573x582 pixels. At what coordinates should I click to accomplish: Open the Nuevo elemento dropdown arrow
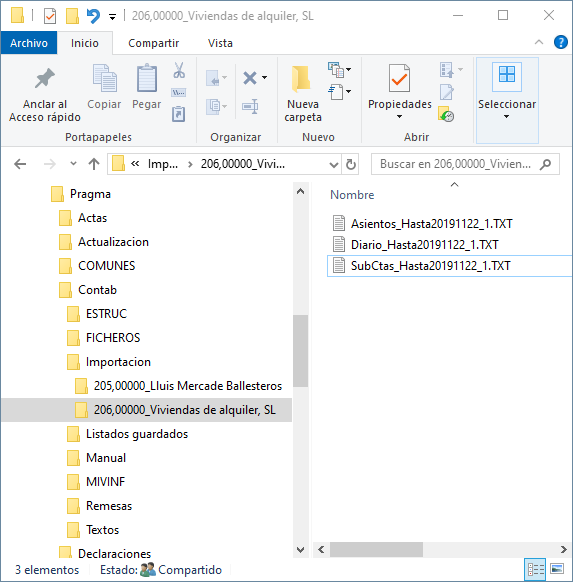(348, 69)
